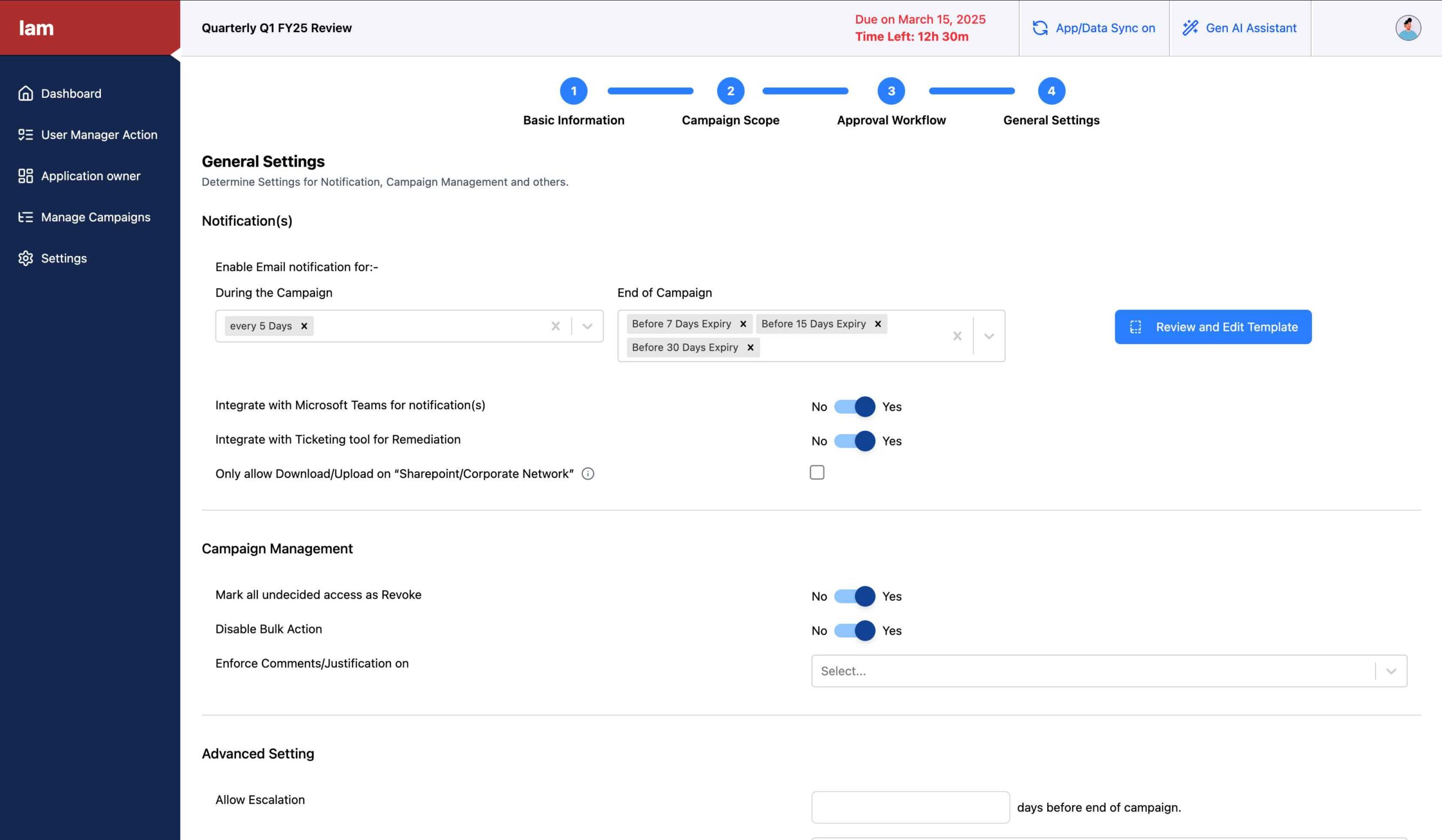Screen dimensions: 1442x840
Task: Toggle Microsoft Teams notification integration switch
Action: click(x=854, y=406)
